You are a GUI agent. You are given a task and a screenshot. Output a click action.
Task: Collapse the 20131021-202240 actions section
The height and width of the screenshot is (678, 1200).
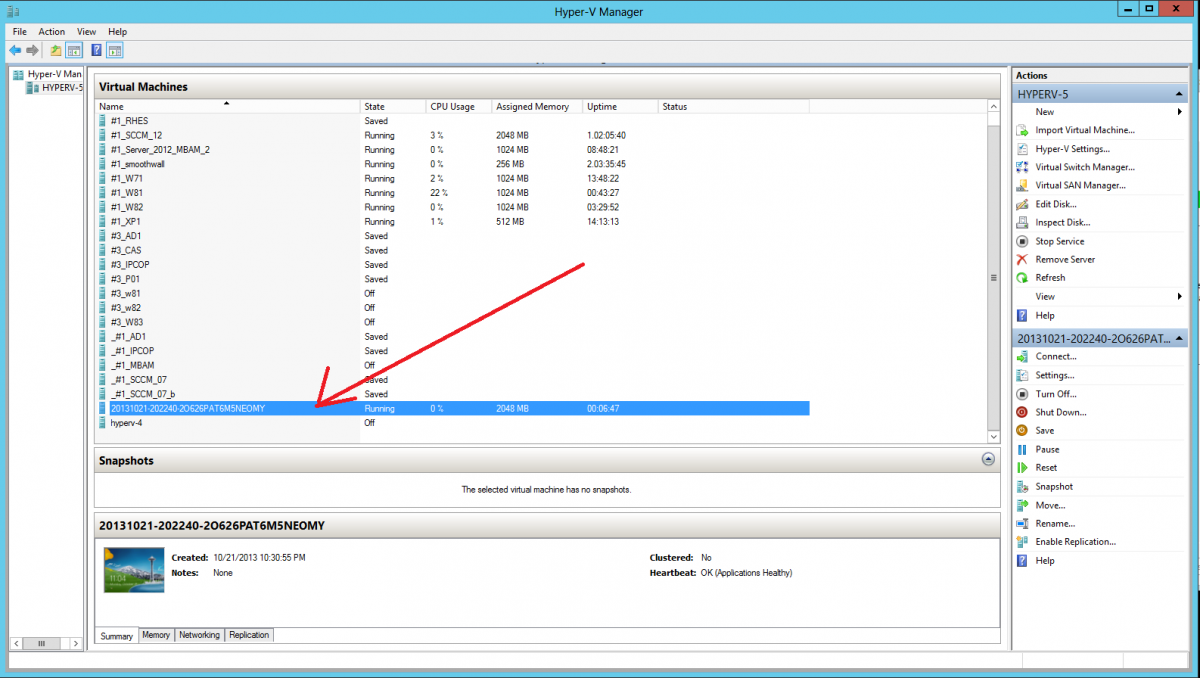[x=1179, y=339]
